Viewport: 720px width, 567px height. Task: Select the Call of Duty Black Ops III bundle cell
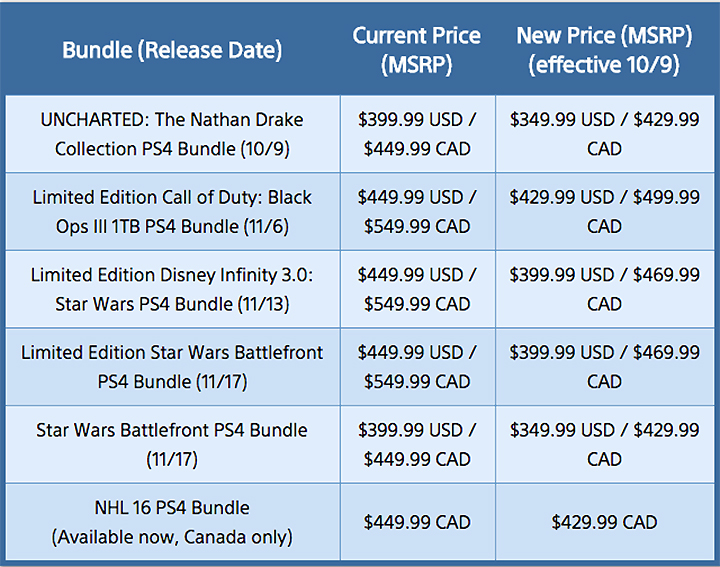[x=172, y=212]
